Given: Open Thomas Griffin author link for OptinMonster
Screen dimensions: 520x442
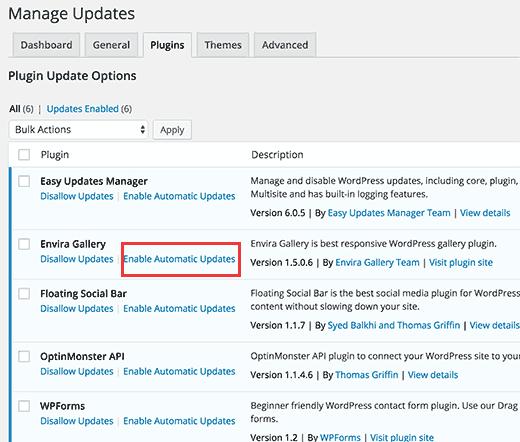Looking at the screenshot, I should (367, 375).
